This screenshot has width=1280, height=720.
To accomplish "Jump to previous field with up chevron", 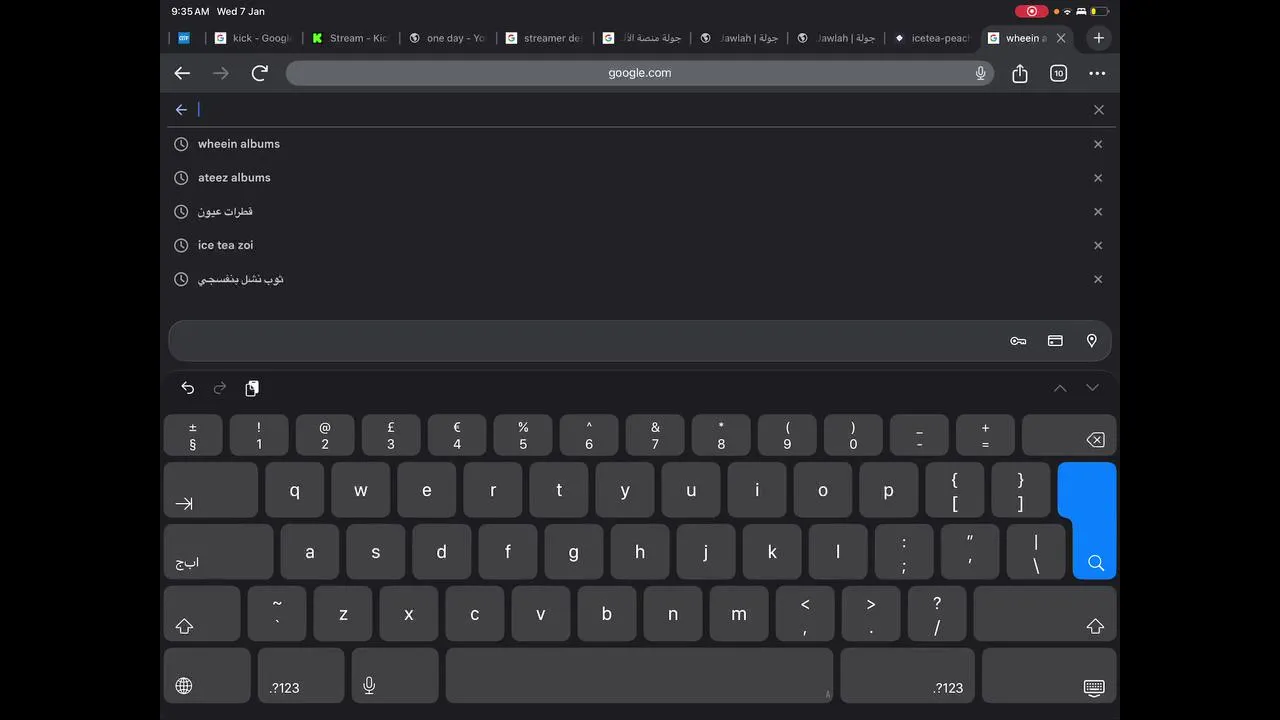I will pyautogui.click(x=1060, y=388).
